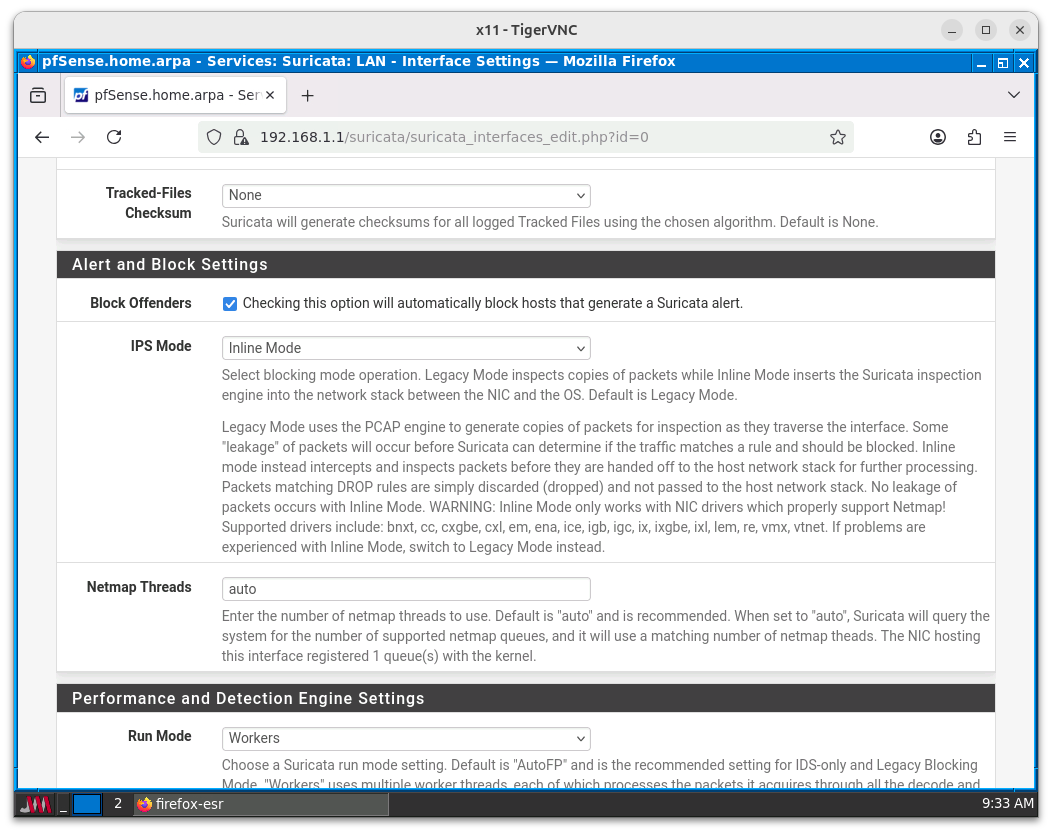Open a new tab with plus button
Viewport: 1052px width, 834px height.
[x=307, y=96]
